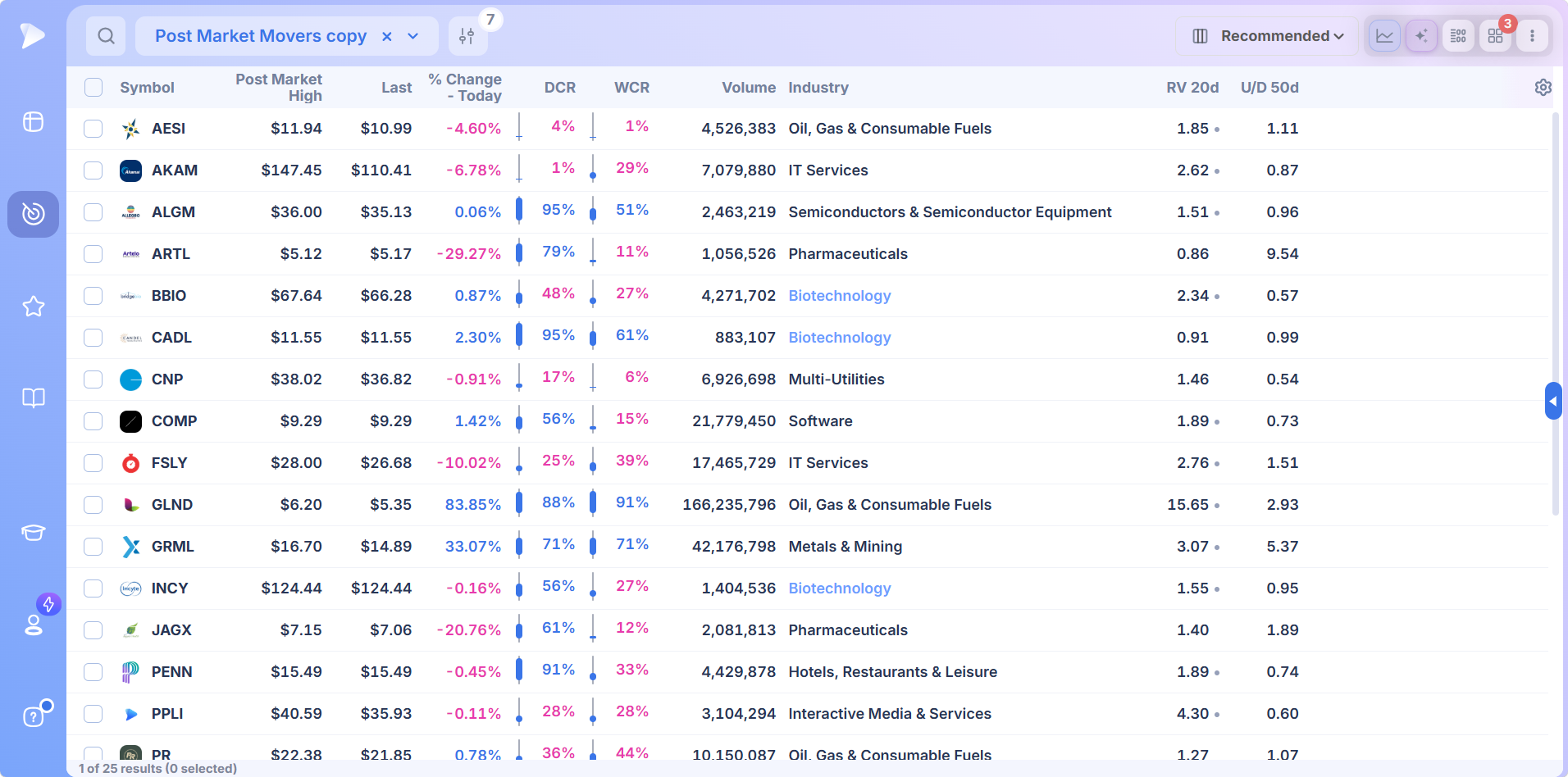This screenshot has height=777, width=1568.
Task: Sort by Post Market High header
Action: (x=279, y=87)
